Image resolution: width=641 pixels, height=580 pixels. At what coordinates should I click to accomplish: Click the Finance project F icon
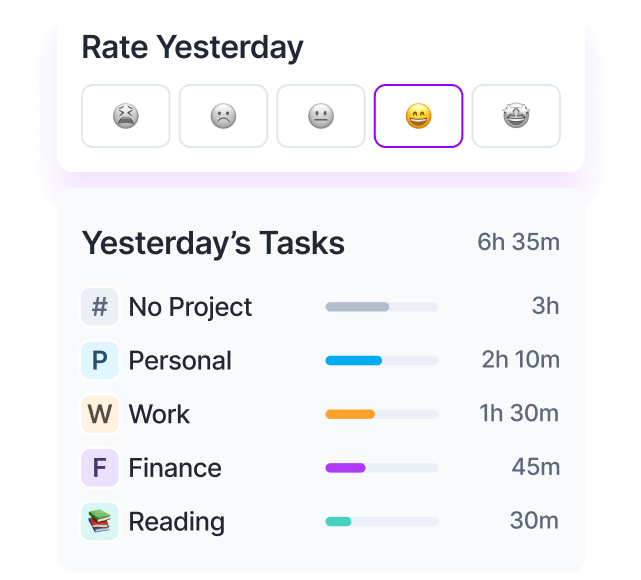click(100, 468)
